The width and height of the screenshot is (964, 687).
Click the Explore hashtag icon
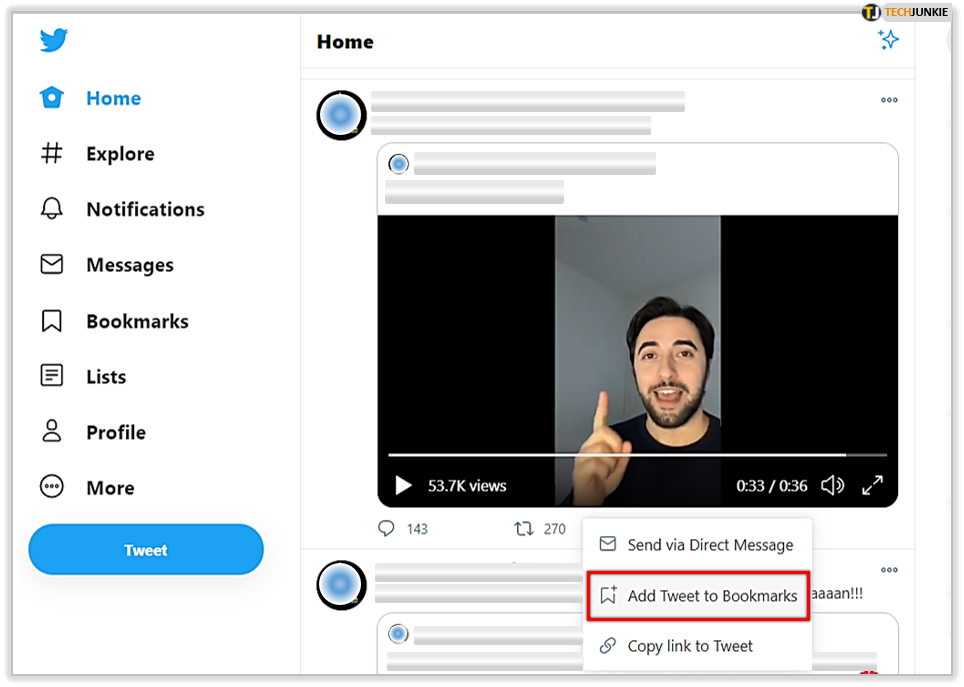[52, 153]
